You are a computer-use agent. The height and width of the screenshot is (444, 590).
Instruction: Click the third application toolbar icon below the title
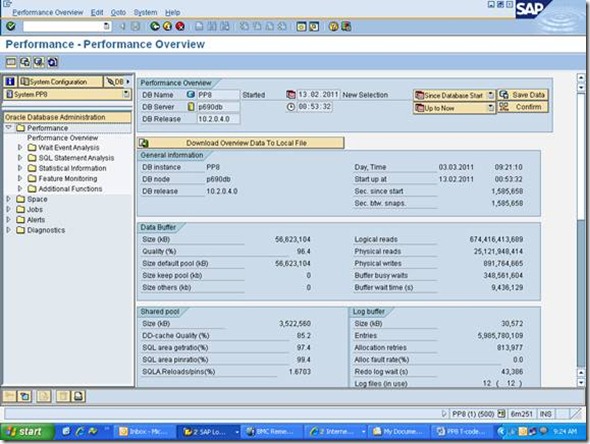point(39,62)
